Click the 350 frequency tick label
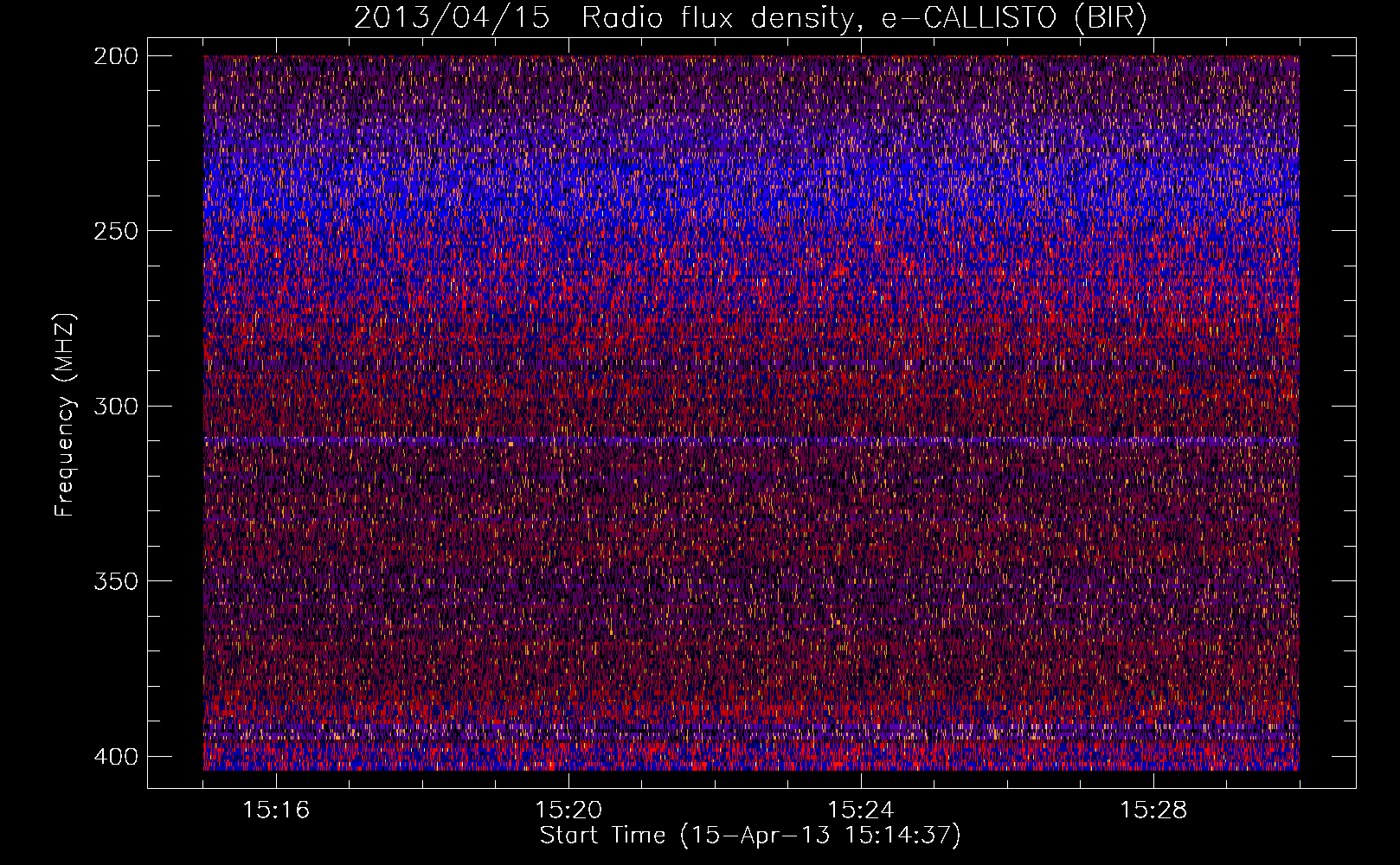This screenshot has height=865, width=1400. tap(115, 581)
